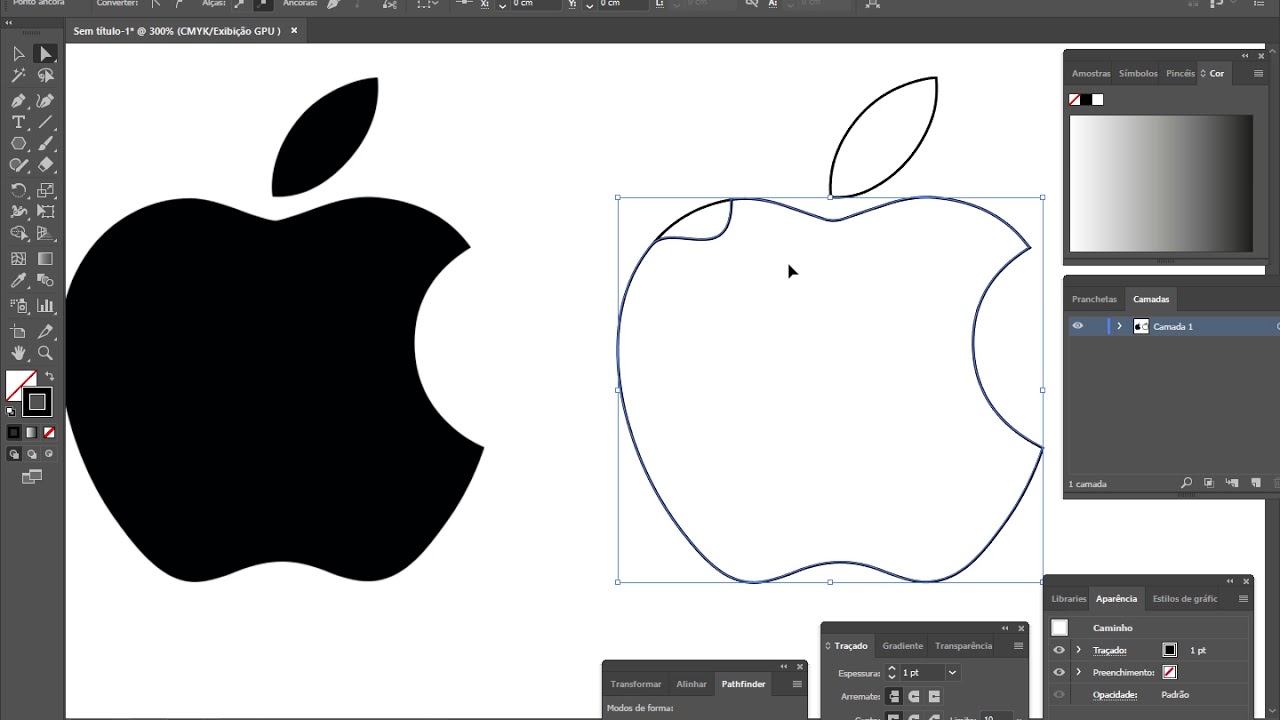Screen dimensions: 1280x720
Task: Enable Draw Inside mode
Action: (48, 454)
